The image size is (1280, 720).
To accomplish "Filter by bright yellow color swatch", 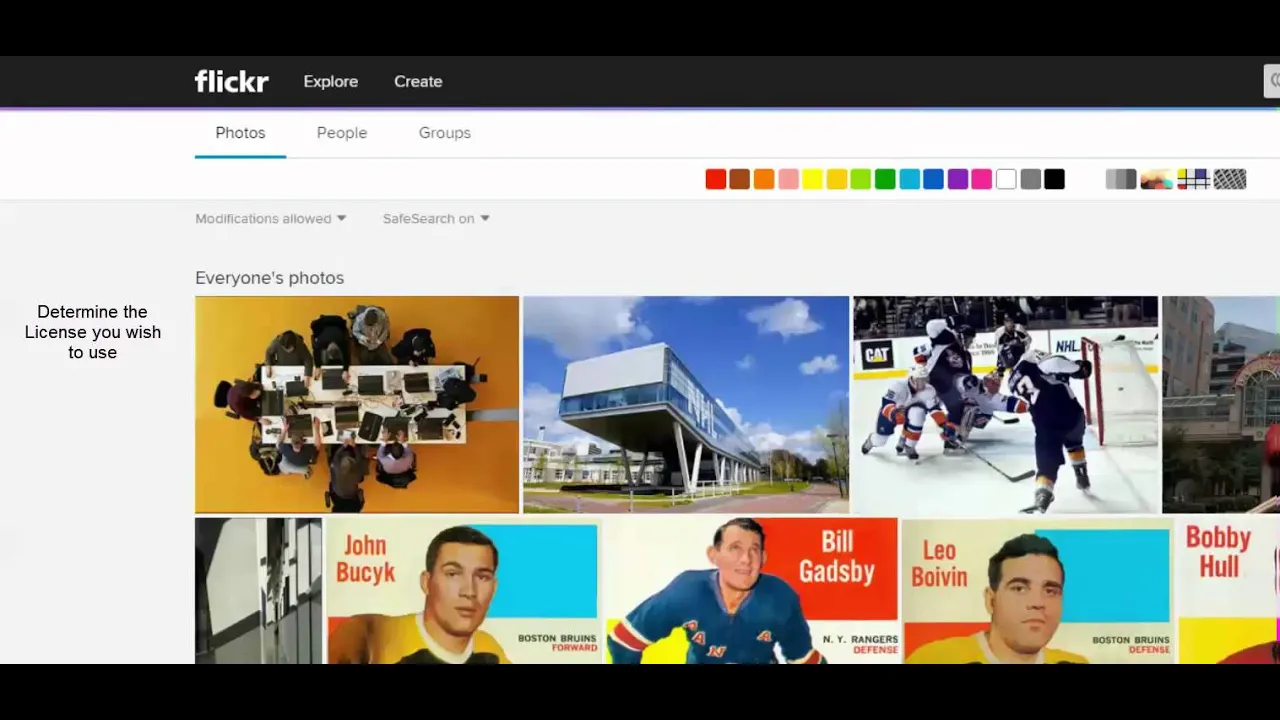I will tap(812, 179).
